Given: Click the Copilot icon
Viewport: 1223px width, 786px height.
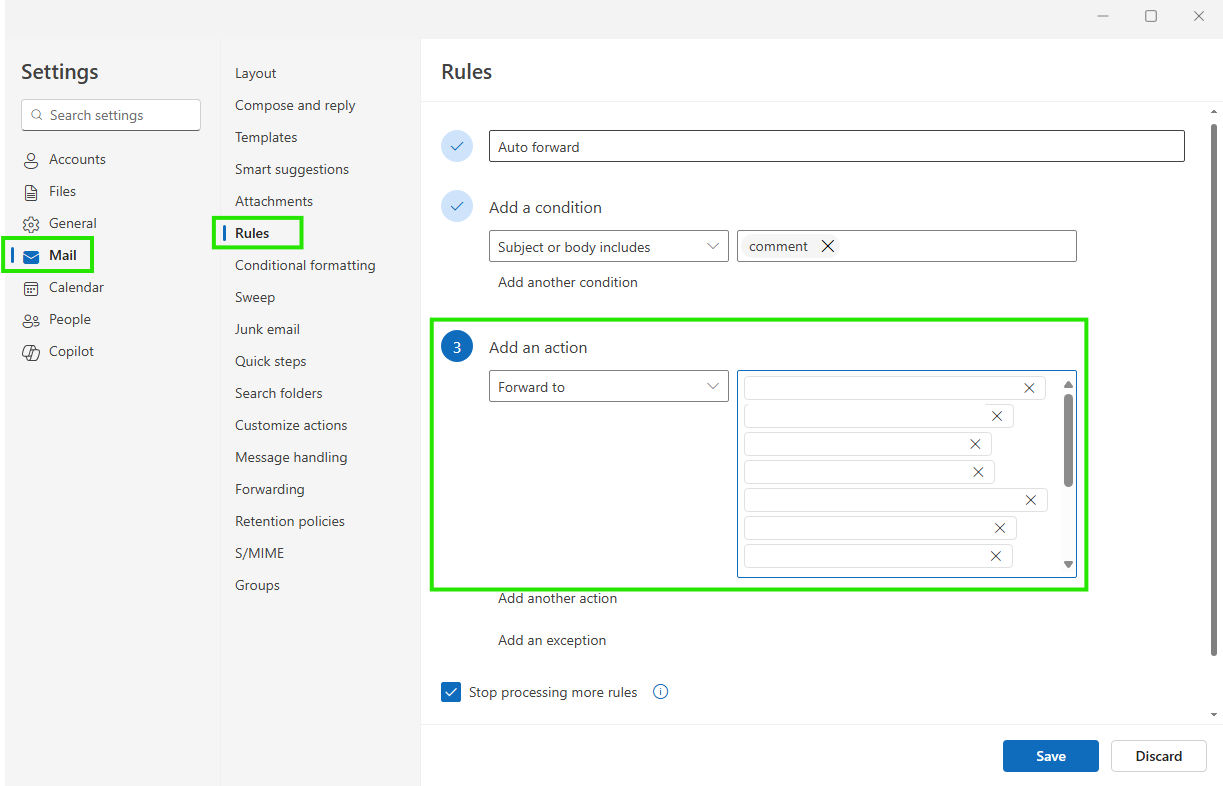Looking at the screenshot, I should (x=31, y=352).
